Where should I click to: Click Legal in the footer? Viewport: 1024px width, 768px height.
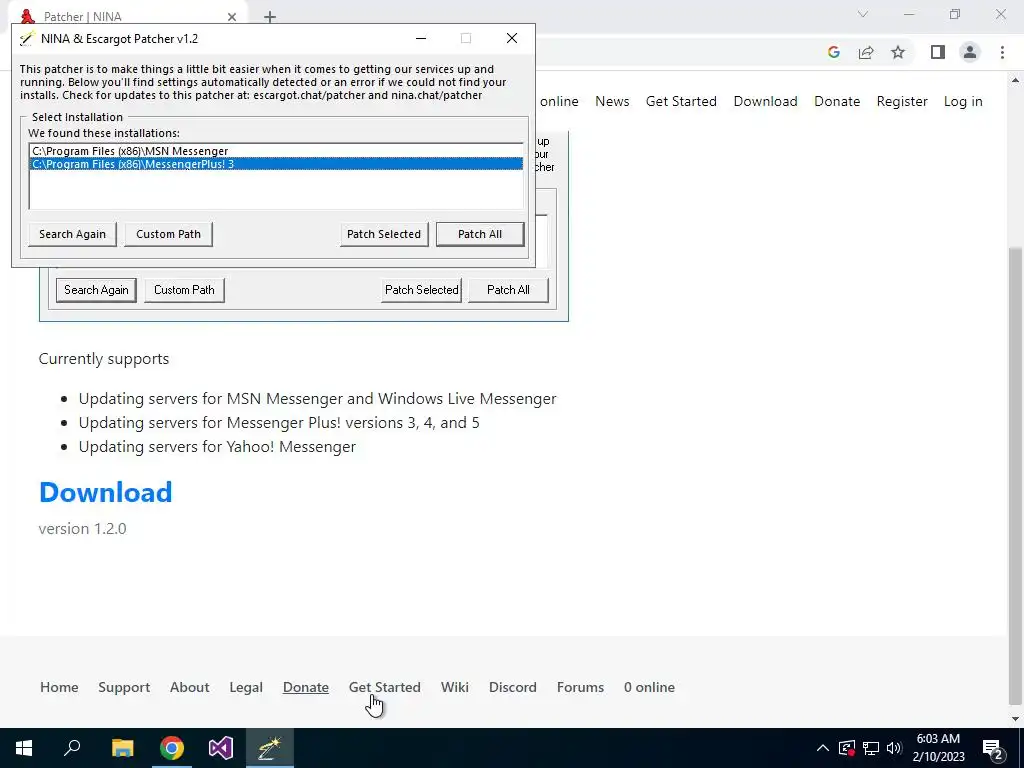click(246, 687)
